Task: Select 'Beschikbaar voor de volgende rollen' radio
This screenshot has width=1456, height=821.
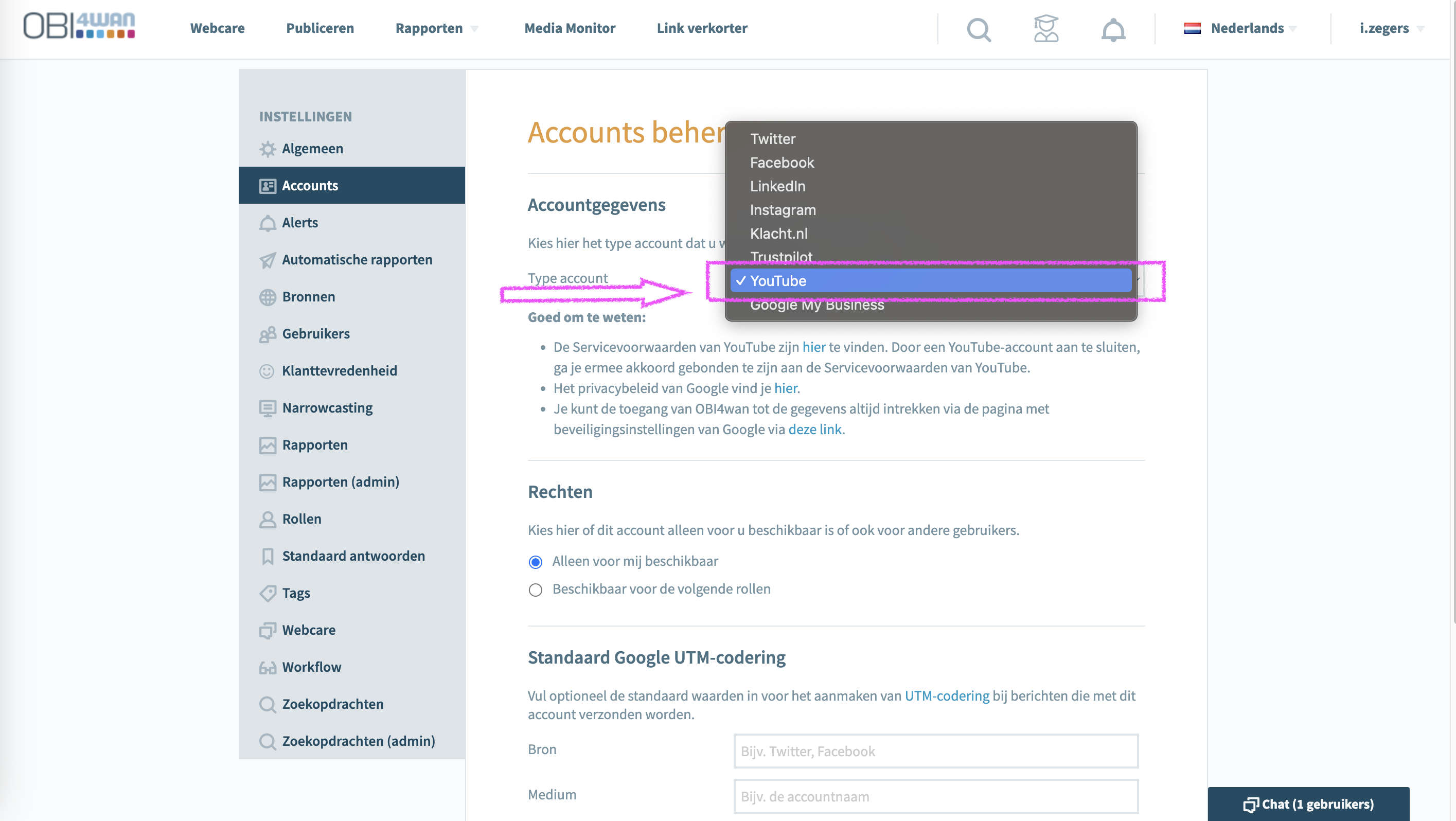Action: [x=535, y=590]
